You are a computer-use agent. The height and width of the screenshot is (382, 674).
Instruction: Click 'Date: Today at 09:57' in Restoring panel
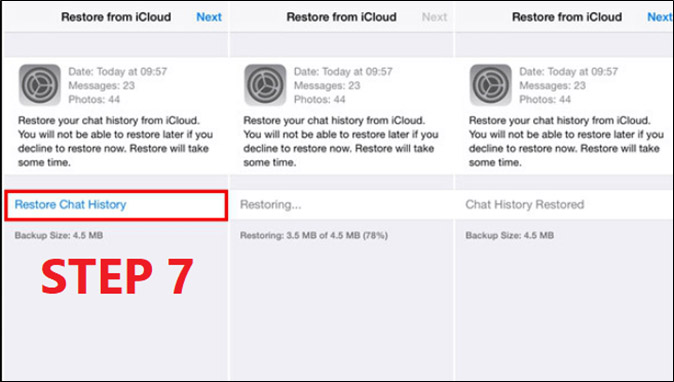(343, 72)
